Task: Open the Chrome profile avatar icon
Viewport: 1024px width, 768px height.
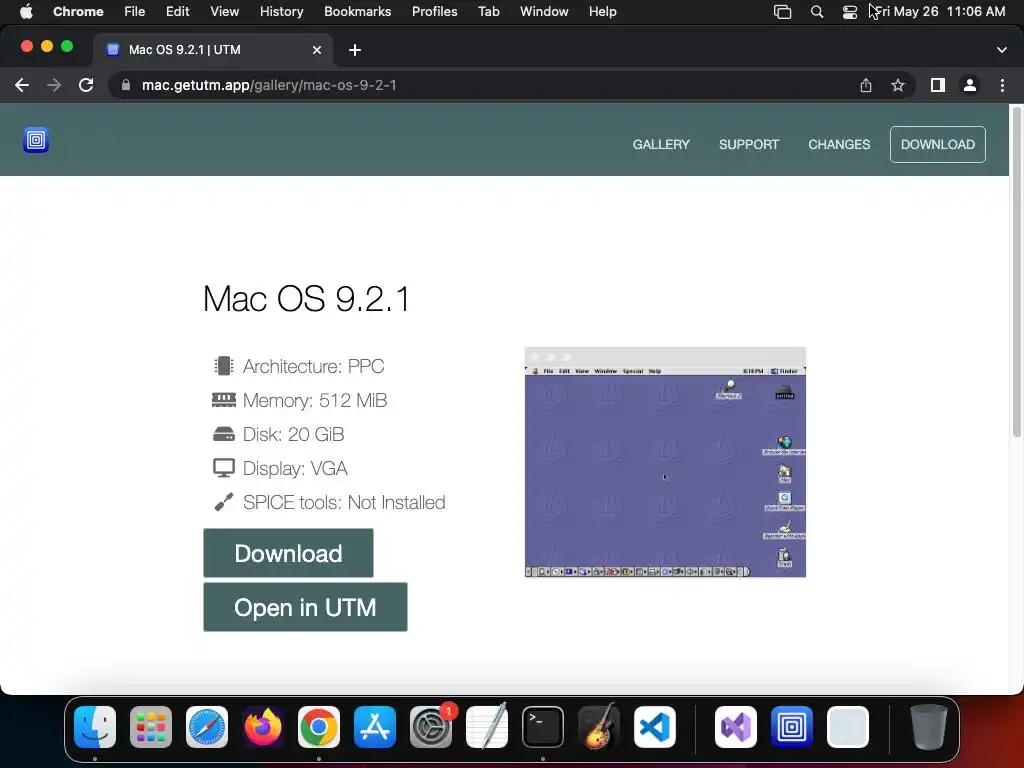Action: pyautogui.click(x=970, y=85)
